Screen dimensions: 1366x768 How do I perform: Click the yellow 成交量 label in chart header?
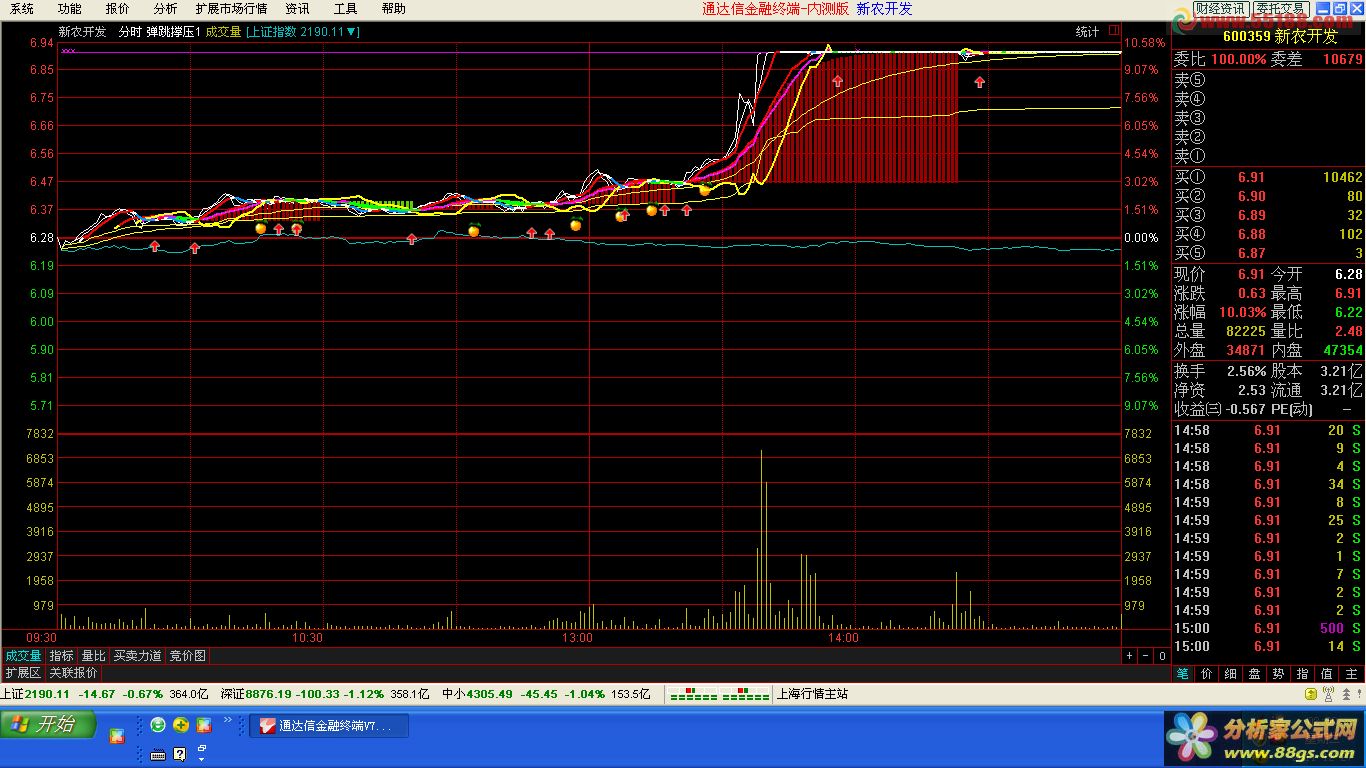pos(224,32)
